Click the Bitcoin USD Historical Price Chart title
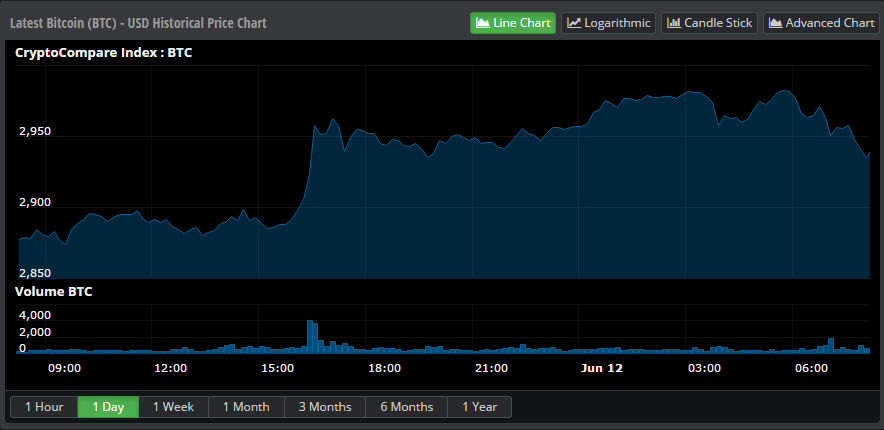884x430 pixels. click(x=138, y=22)
